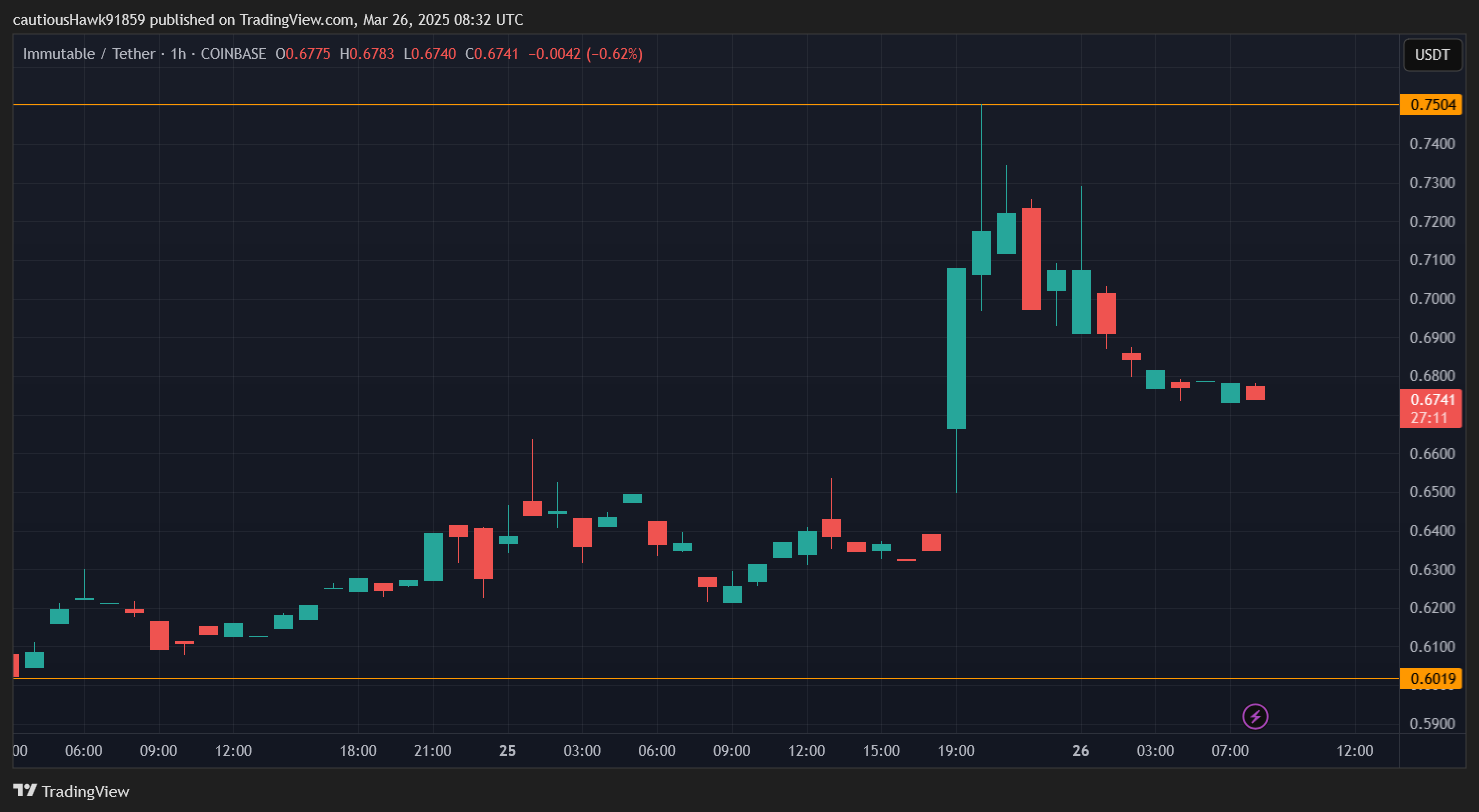
Task: Click the orange 0.7504 price label
Action: click(x=1432, y=105)
